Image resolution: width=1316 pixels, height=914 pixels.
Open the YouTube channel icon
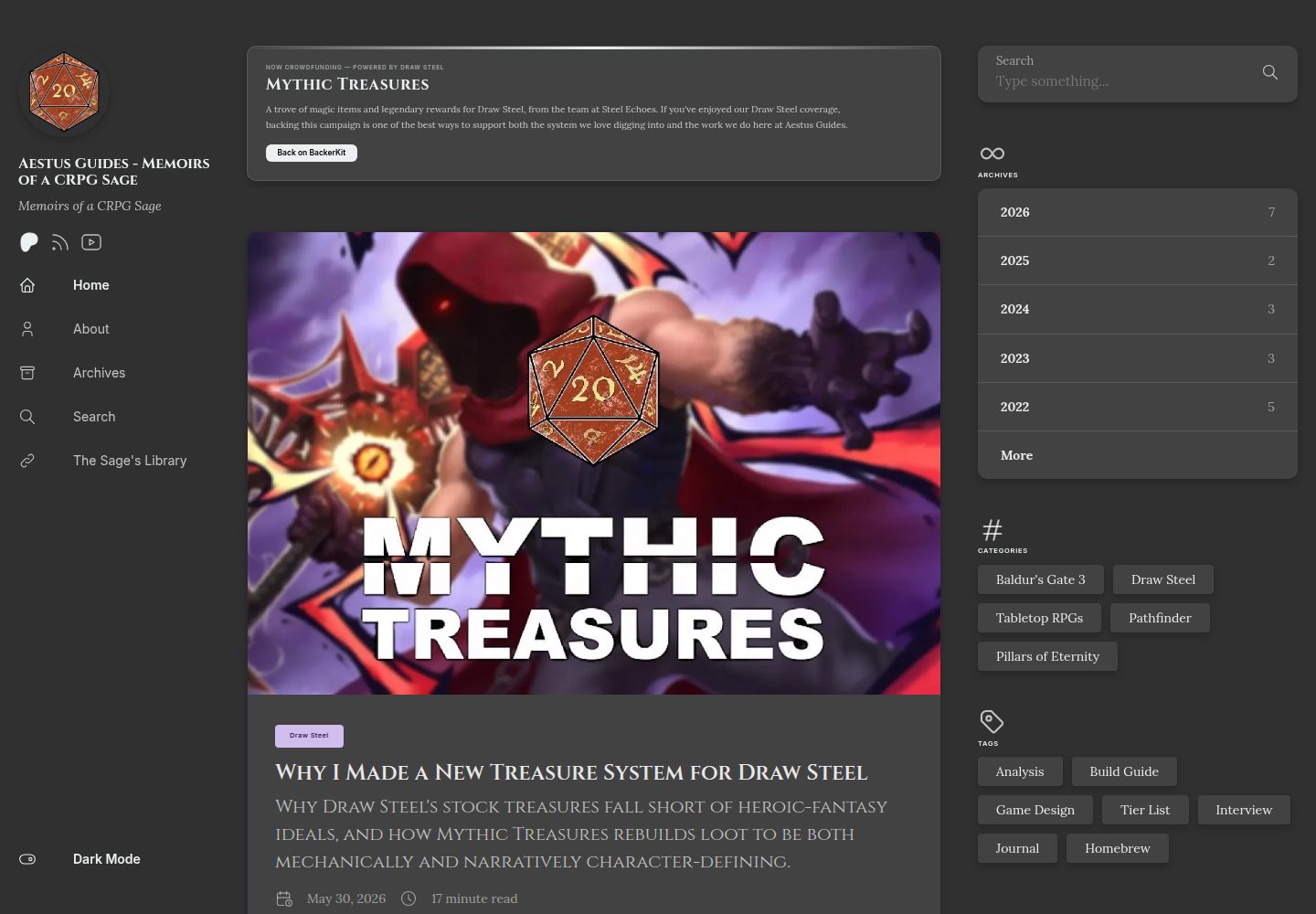tap(91, 242)
